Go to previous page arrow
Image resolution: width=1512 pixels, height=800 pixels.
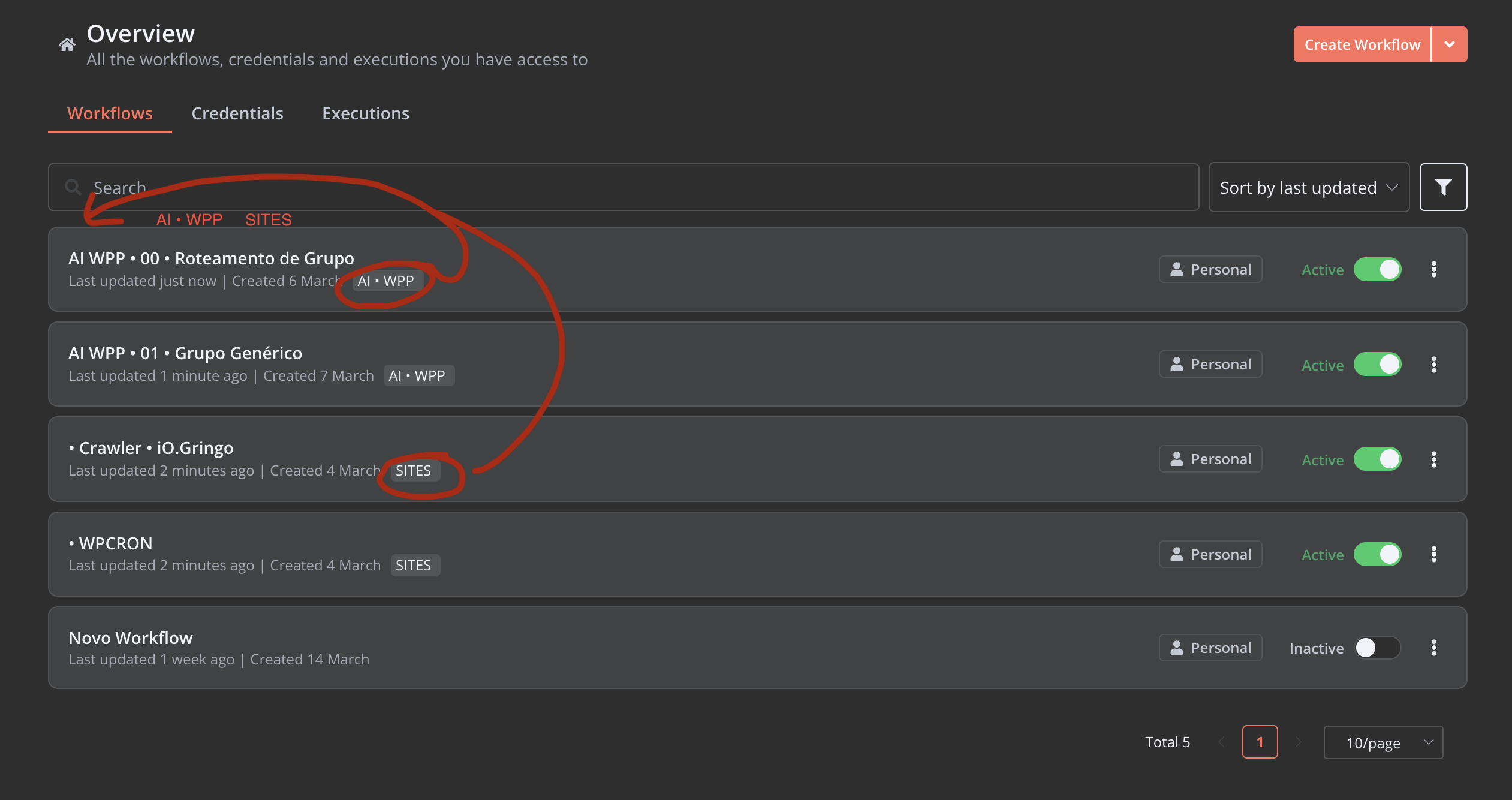click(x=1221, y=742)
